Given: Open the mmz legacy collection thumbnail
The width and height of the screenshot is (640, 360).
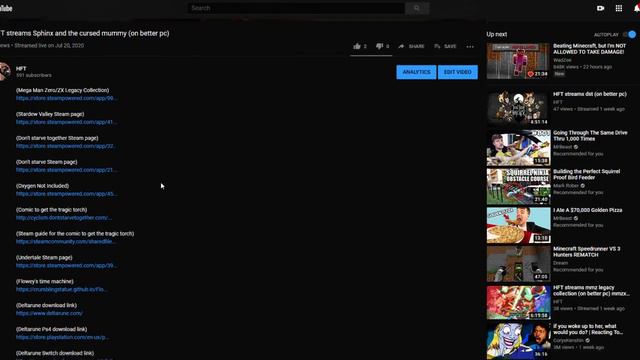Looking at the screenshot, I should 518,302.
